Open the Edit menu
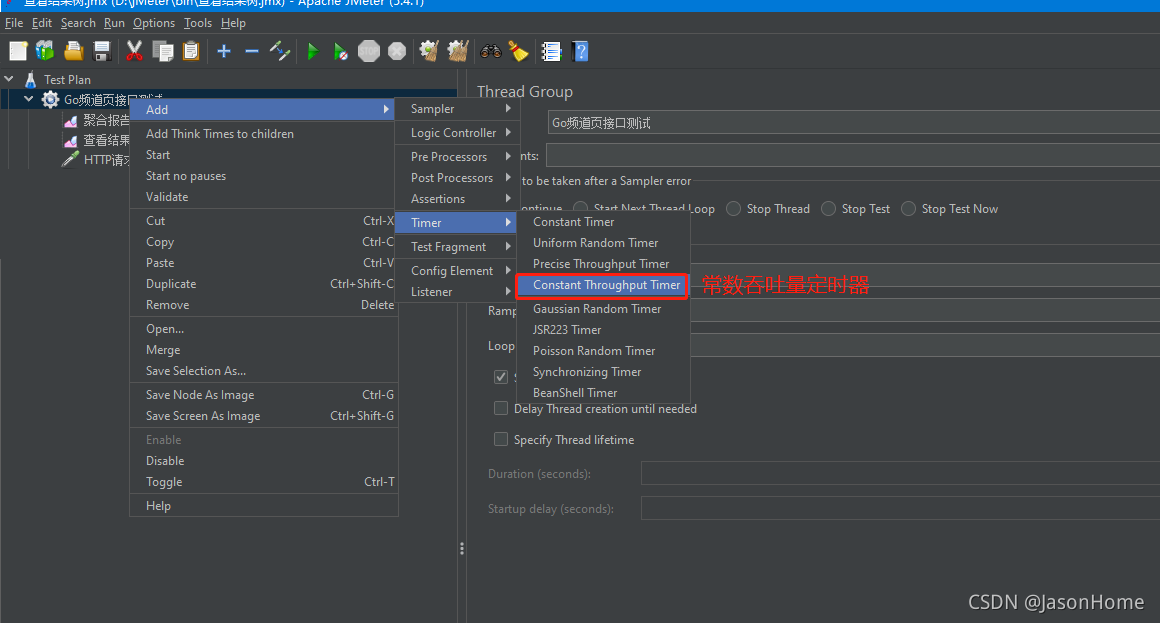This screenshot has width=1160, height=623. pos(41,23)
